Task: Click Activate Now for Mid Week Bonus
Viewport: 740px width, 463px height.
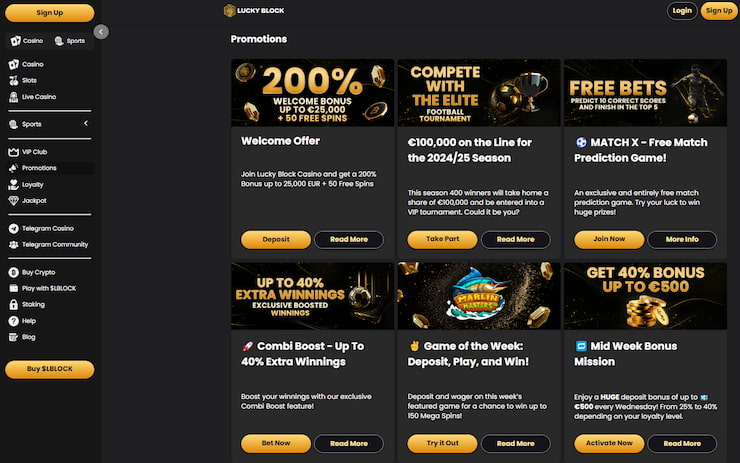Action: click(609, 443)
